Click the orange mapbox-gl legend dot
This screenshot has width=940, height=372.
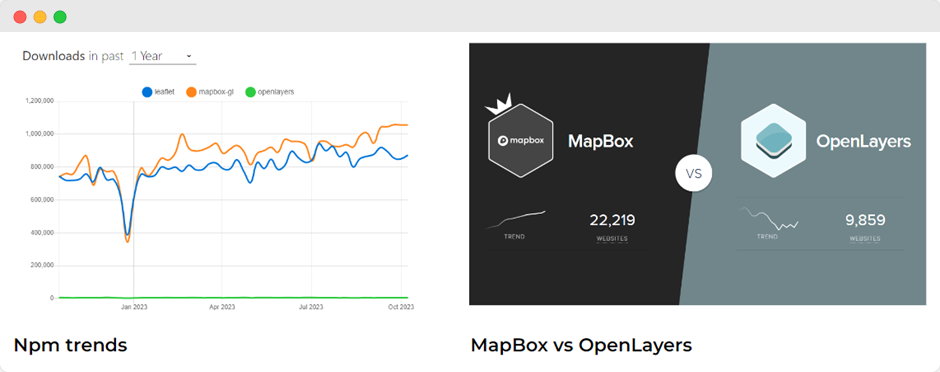click(191, 92)
